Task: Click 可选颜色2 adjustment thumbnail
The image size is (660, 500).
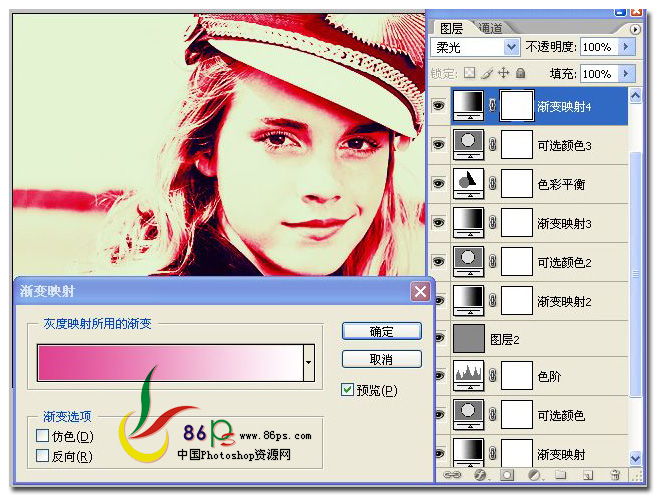Action: [x=468, y=261]
